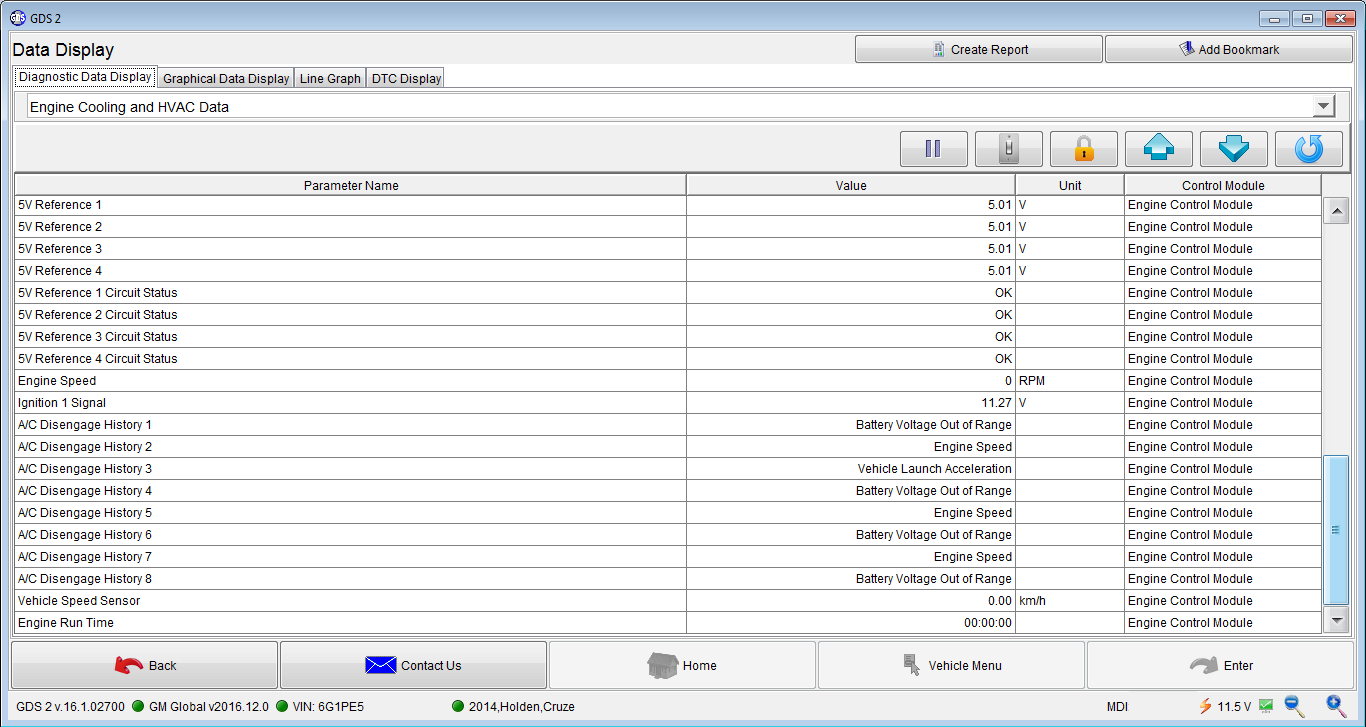This screenshot has width=1366, height=727.
Task: Click the vertical scrollbar thumb
Action: (1336, 530)
